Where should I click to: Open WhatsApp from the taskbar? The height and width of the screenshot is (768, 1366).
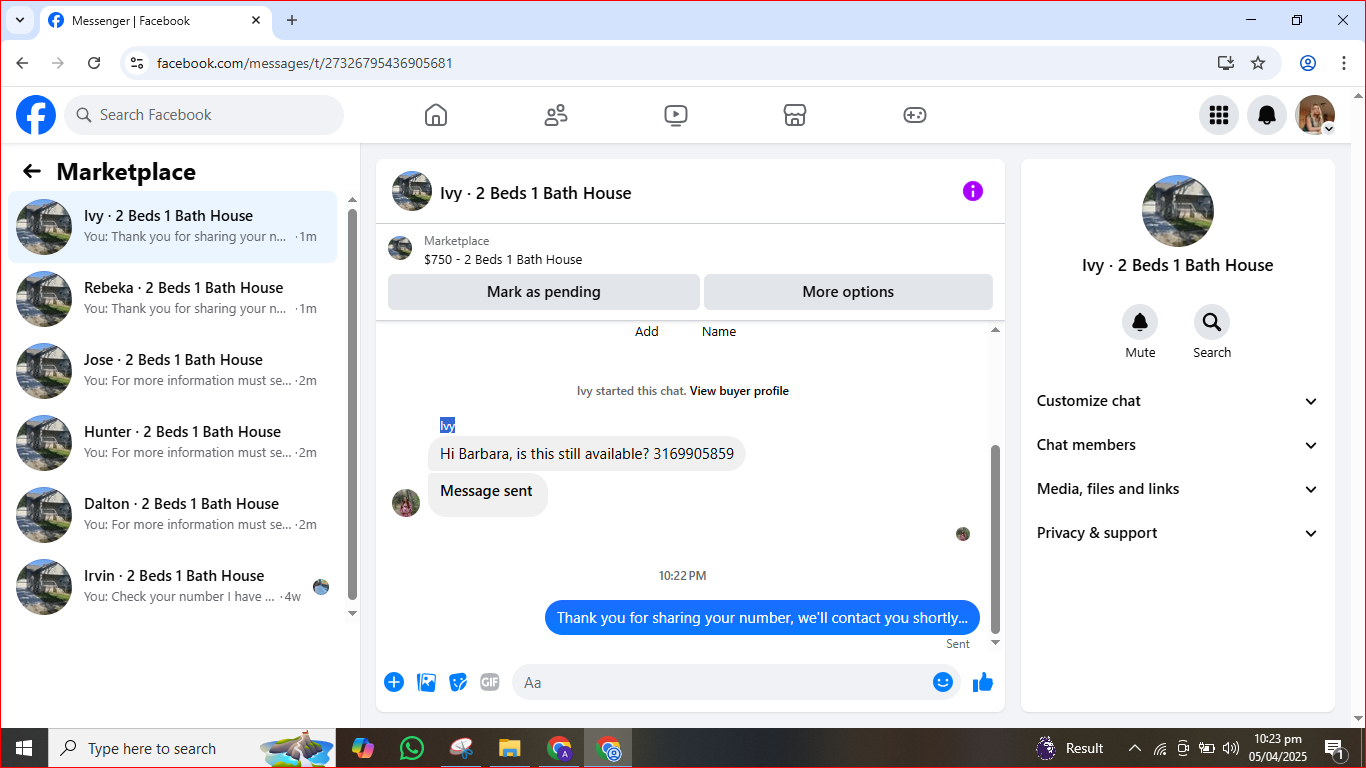(411, 748)
